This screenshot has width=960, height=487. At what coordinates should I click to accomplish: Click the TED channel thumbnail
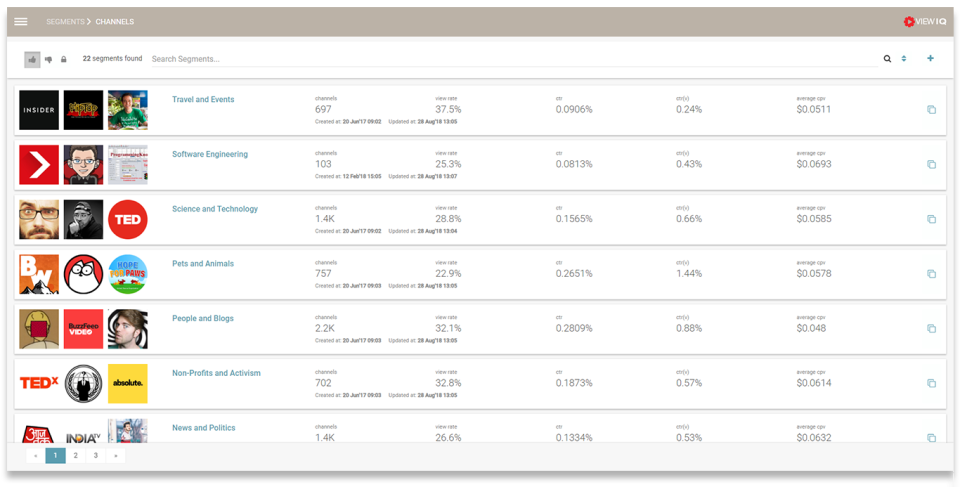pyautogui.click(x=128, y=219)
